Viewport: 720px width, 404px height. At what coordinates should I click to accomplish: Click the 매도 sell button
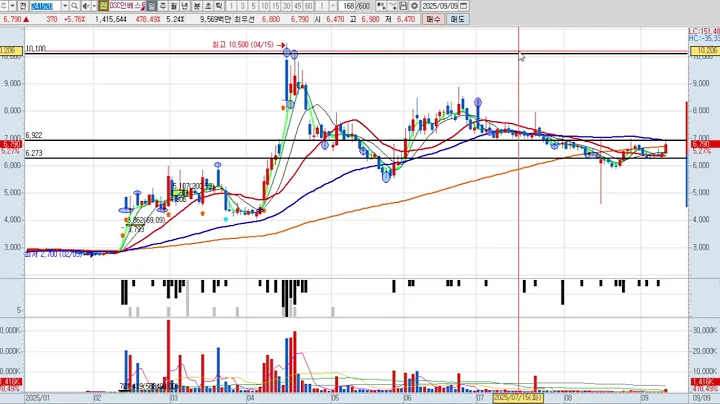click(x=457, y=19)
